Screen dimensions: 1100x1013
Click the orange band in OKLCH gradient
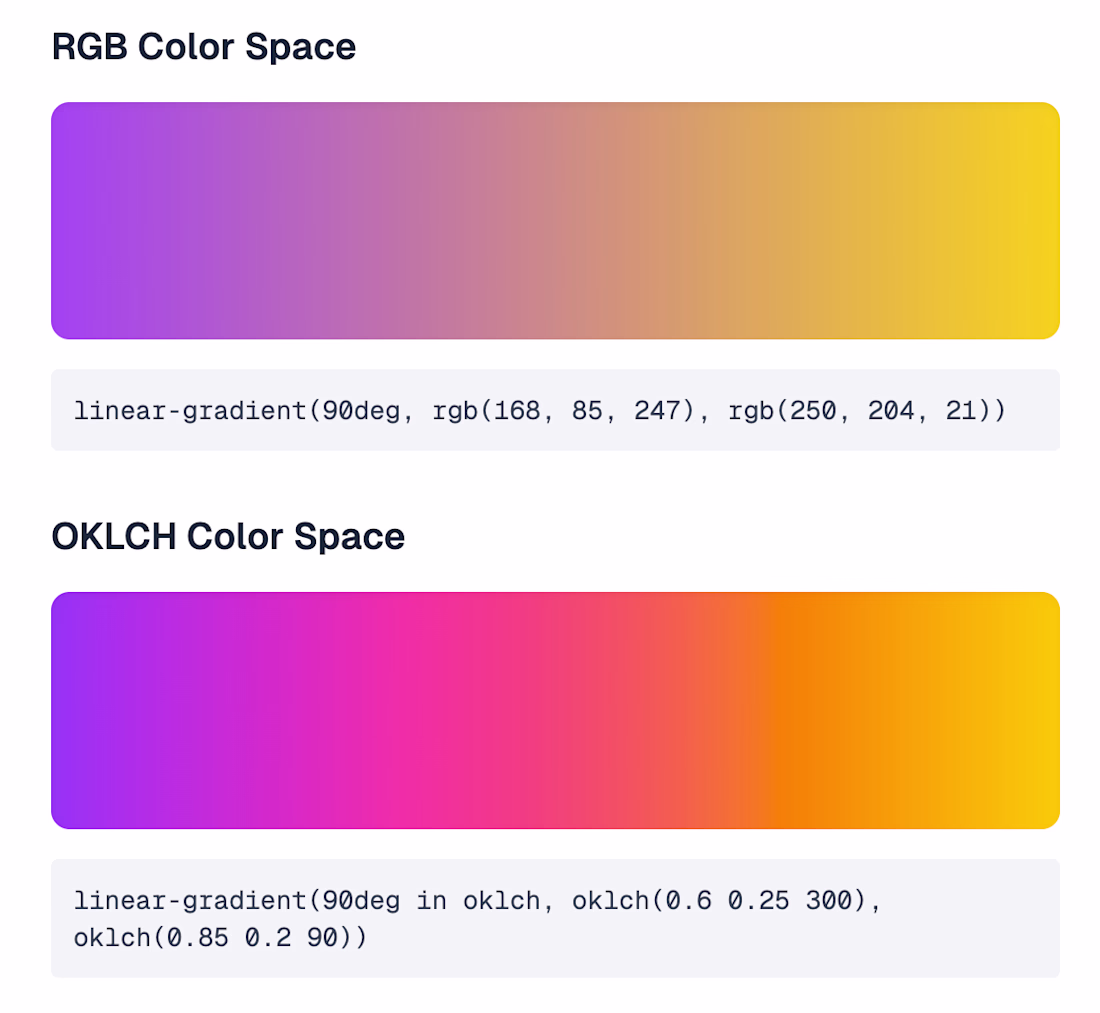click(x=790, y=711)
